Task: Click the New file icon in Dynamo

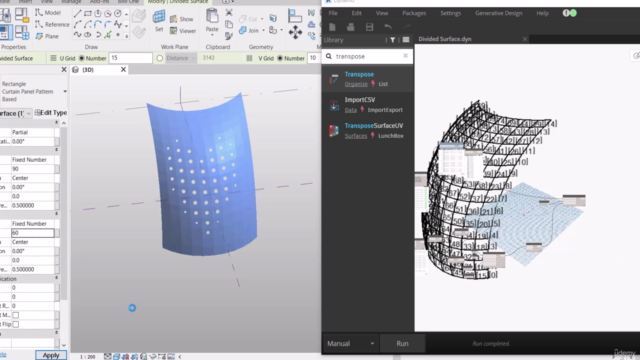Action: click(332, 27)
